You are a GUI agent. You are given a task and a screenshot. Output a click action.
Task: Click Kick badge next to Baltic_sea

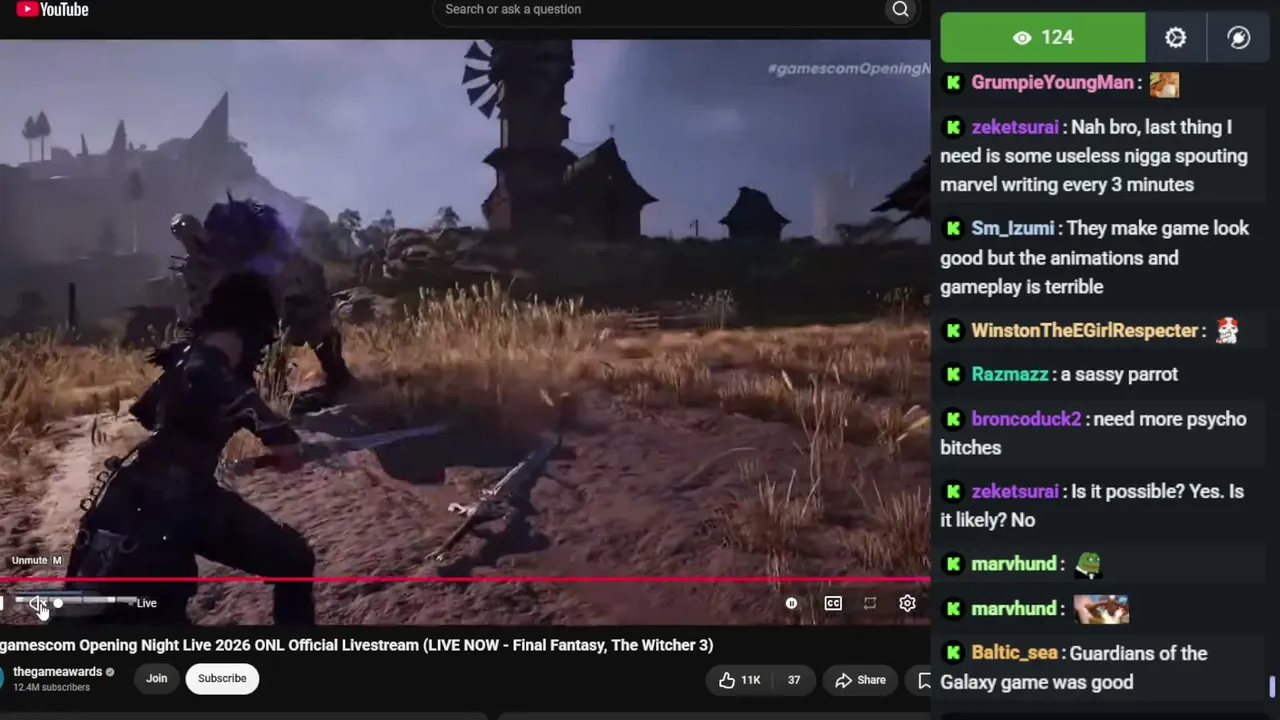953,653
